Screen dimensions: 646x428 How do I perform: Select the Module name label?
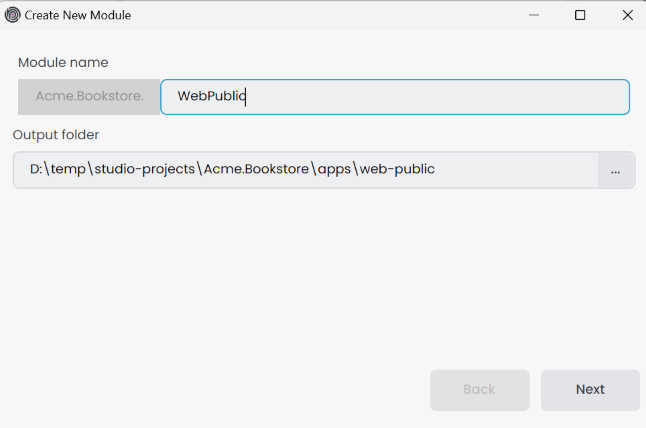[x=63, y=62]
